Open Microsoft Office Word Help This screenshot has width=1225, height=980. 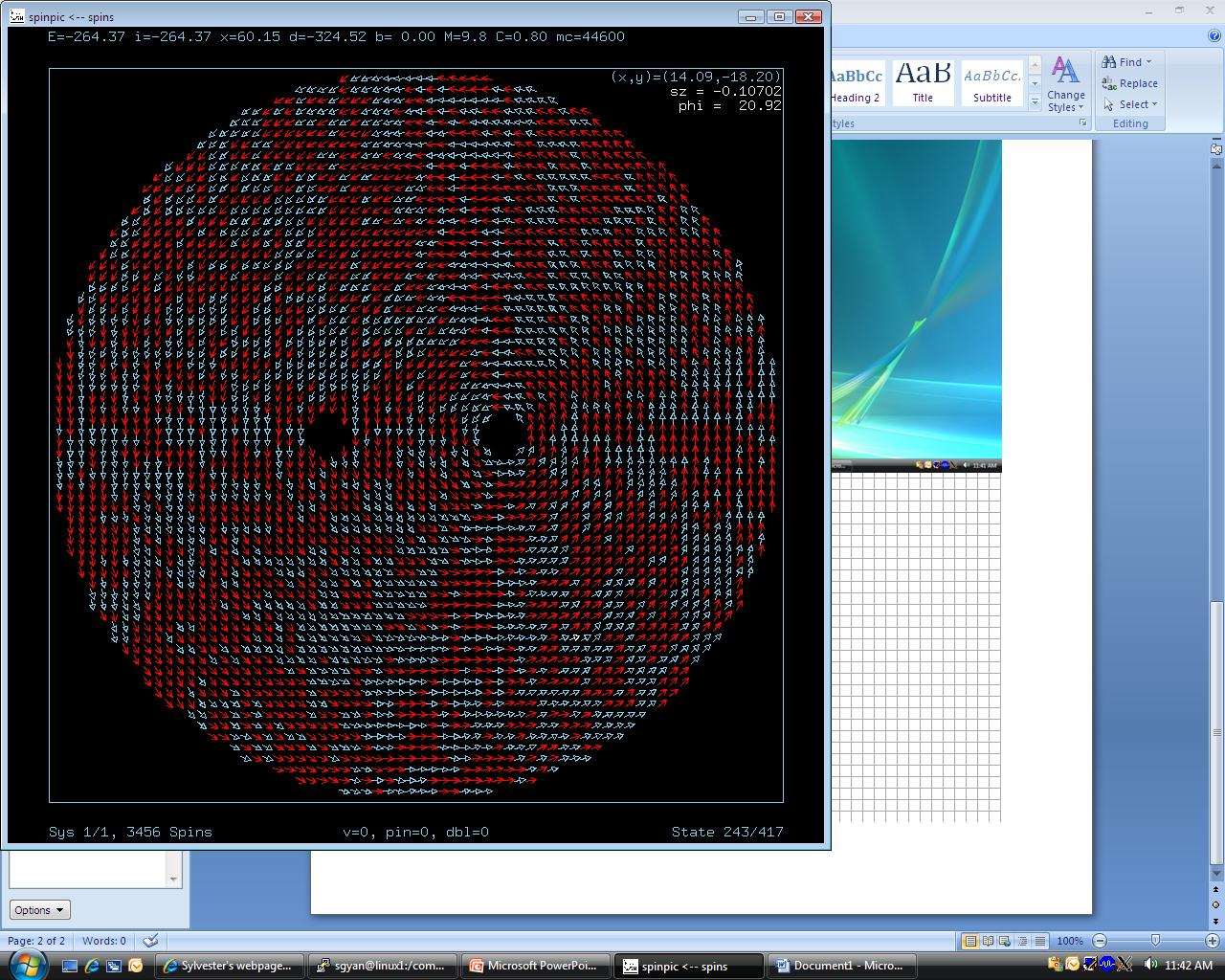1214,35
